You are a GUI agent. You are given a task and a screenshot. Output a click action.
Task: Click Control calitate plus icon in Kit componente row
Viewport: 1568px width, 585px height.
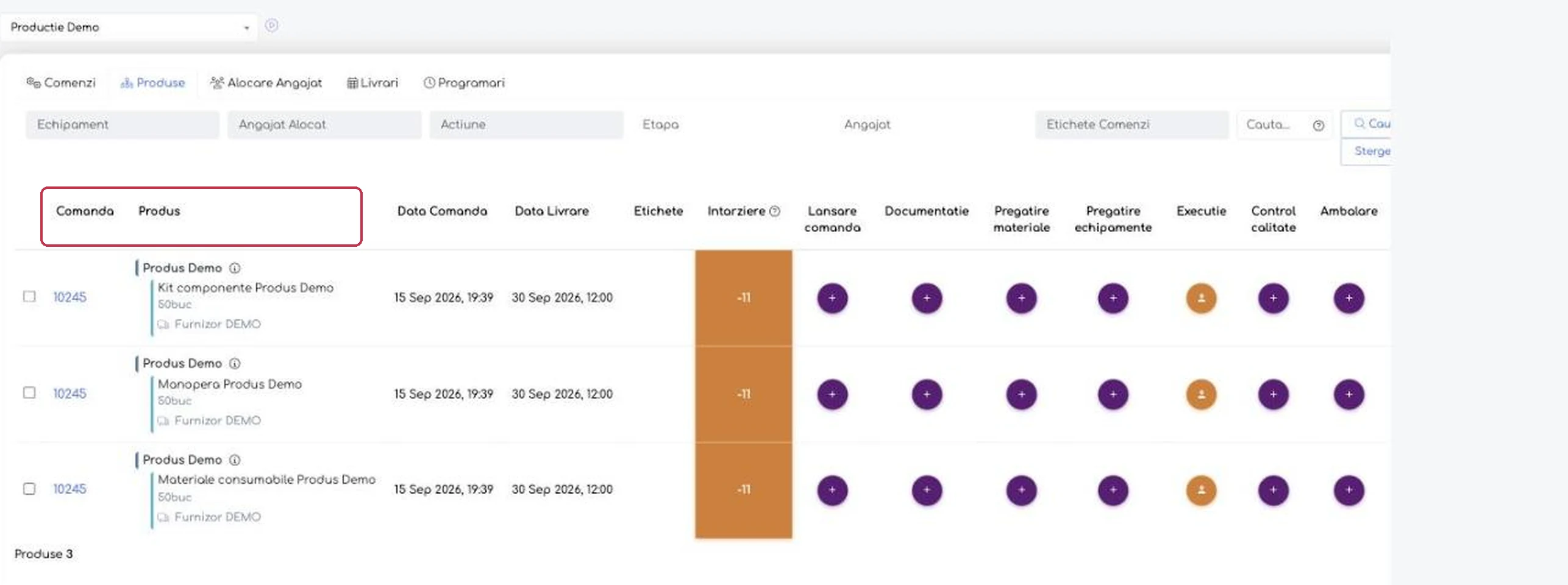click(x=1273, y=298)
